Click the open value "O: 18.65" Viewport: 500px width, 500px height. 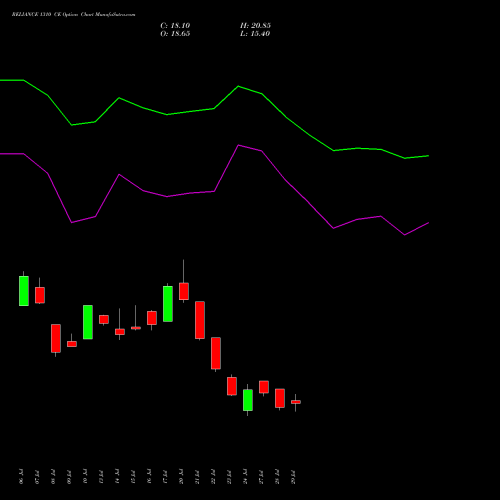(x=175, y=34)
